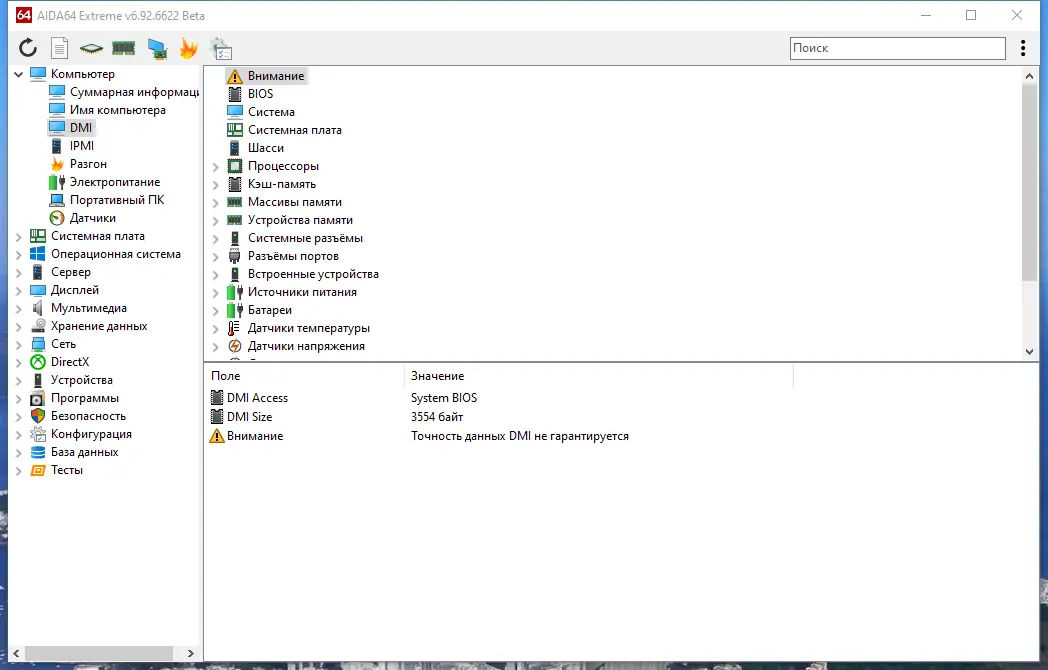Click the DirectX category

click(x=70, y=362)
